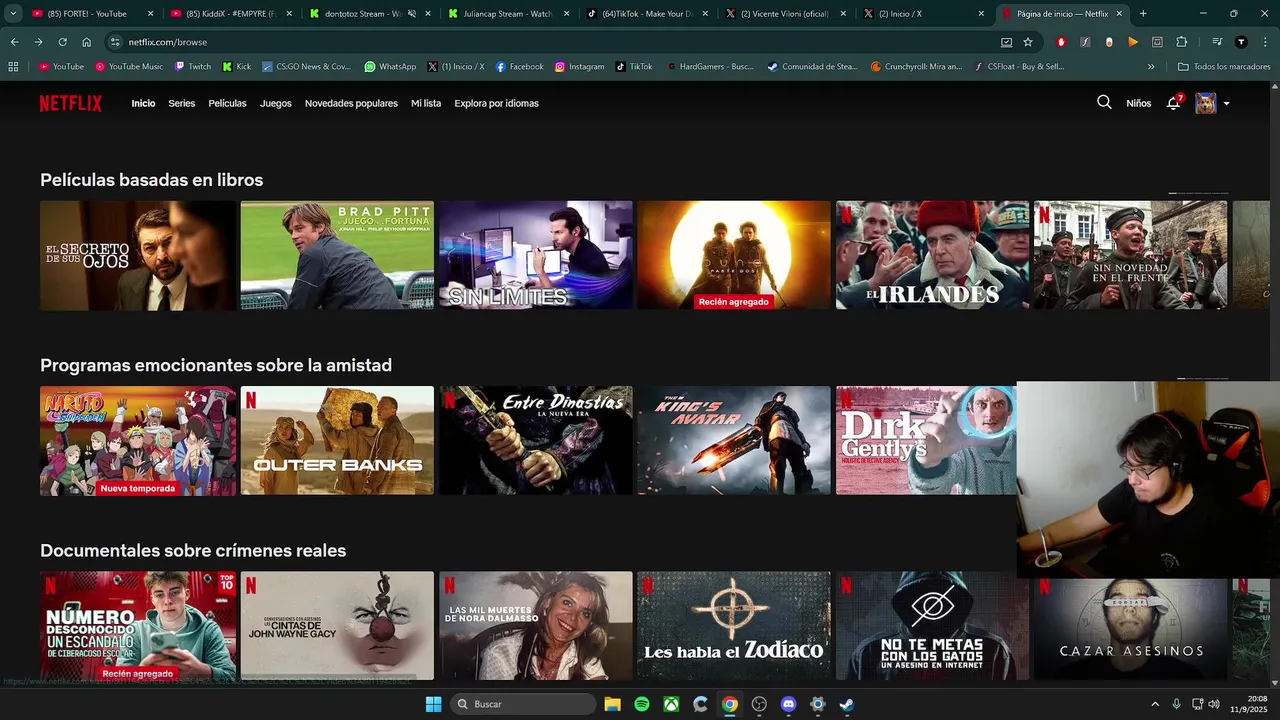Open the Outer Banks show
Screen dimensions: 1280x720
click(x=337, y=440)
